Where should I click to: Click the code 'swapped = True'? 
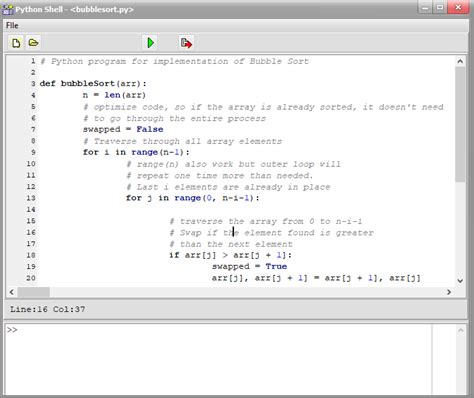[249, 267]
